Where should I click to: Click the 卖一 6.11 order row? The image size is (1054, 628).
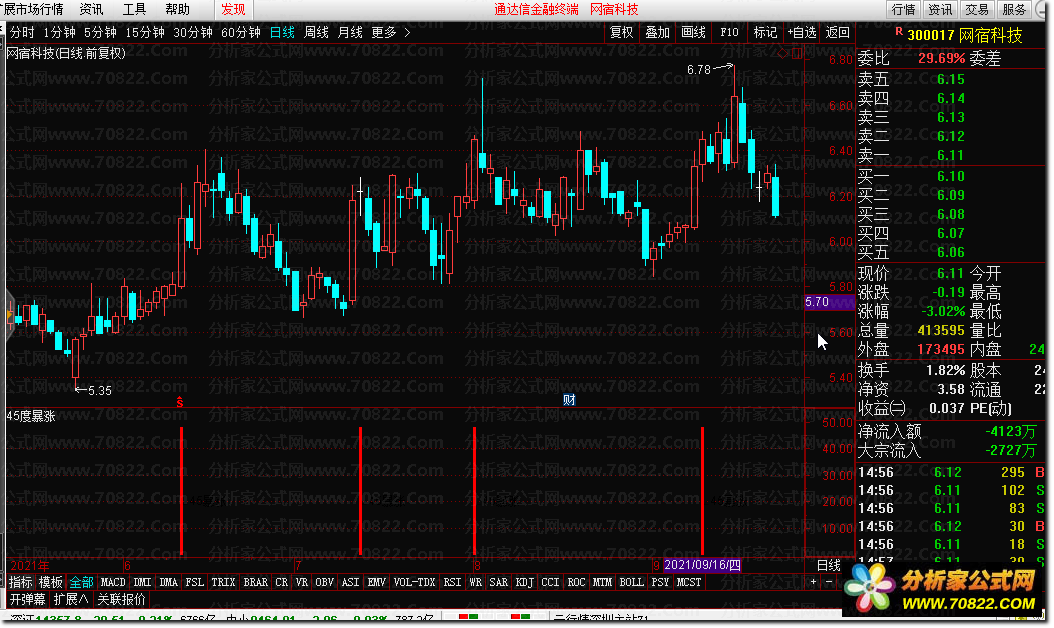click(x=950, y=155)
